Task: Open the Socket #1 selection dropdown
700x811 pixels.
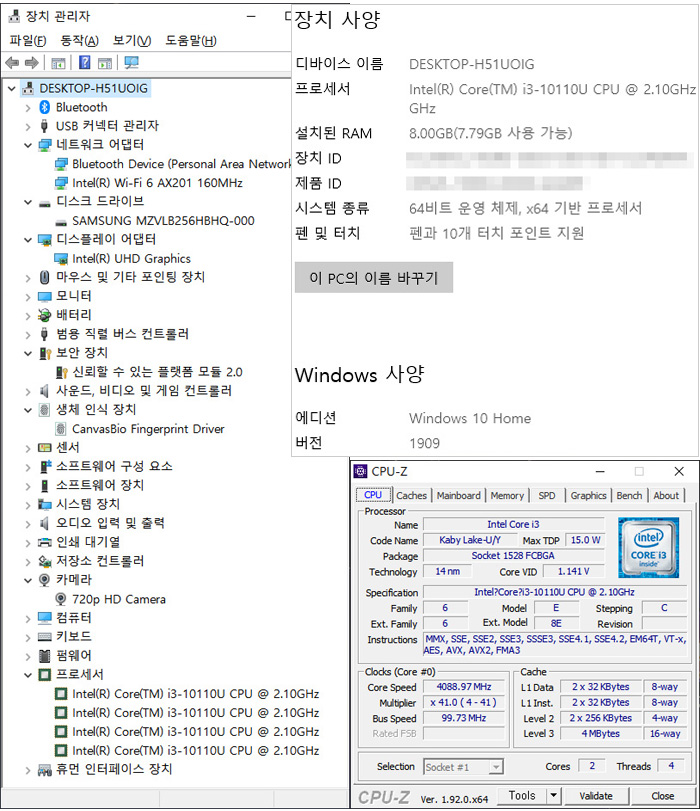Action: (496, 767)
